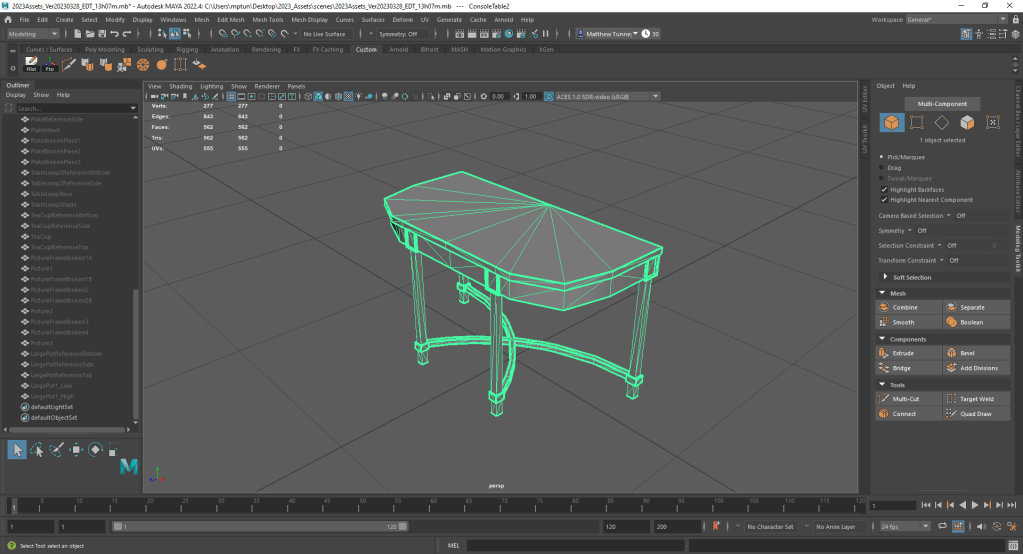Click the Multi-Component button

pos(942,104)
